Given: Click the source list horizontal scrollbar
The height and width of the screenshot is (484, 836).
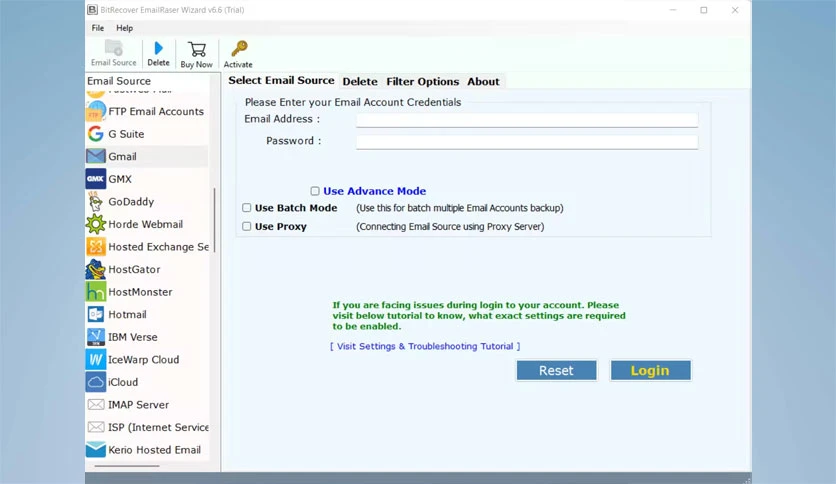Looking at the screenshot, I should 127,466.
